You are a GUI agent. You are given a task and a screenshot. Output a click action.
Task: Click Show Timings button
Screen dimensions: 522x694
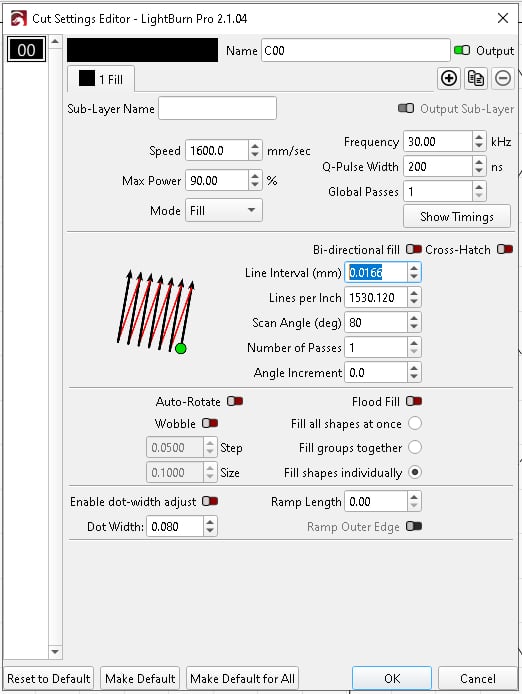pos(457,216)
